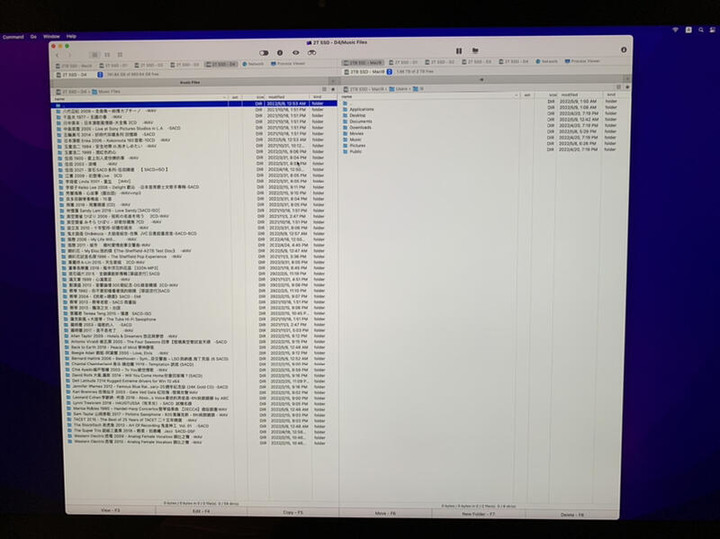Viewport: 720px width, 539px height.
Task: Toggle the hidden files switch in toolbar
Action: tap(264, 53)
